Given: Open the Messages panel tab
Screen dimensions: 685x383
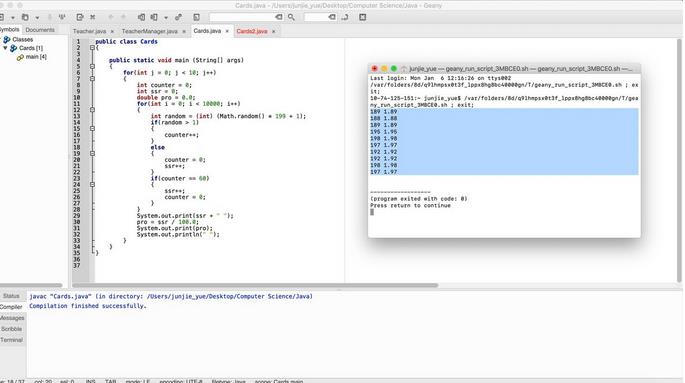Looking at the screenshot, I should 12,318.
